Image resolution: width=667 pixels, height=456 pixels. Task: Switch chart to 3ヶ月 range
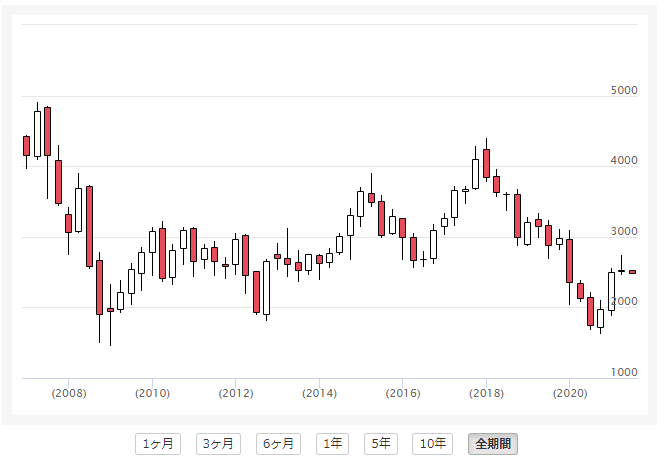coord(216,443)
